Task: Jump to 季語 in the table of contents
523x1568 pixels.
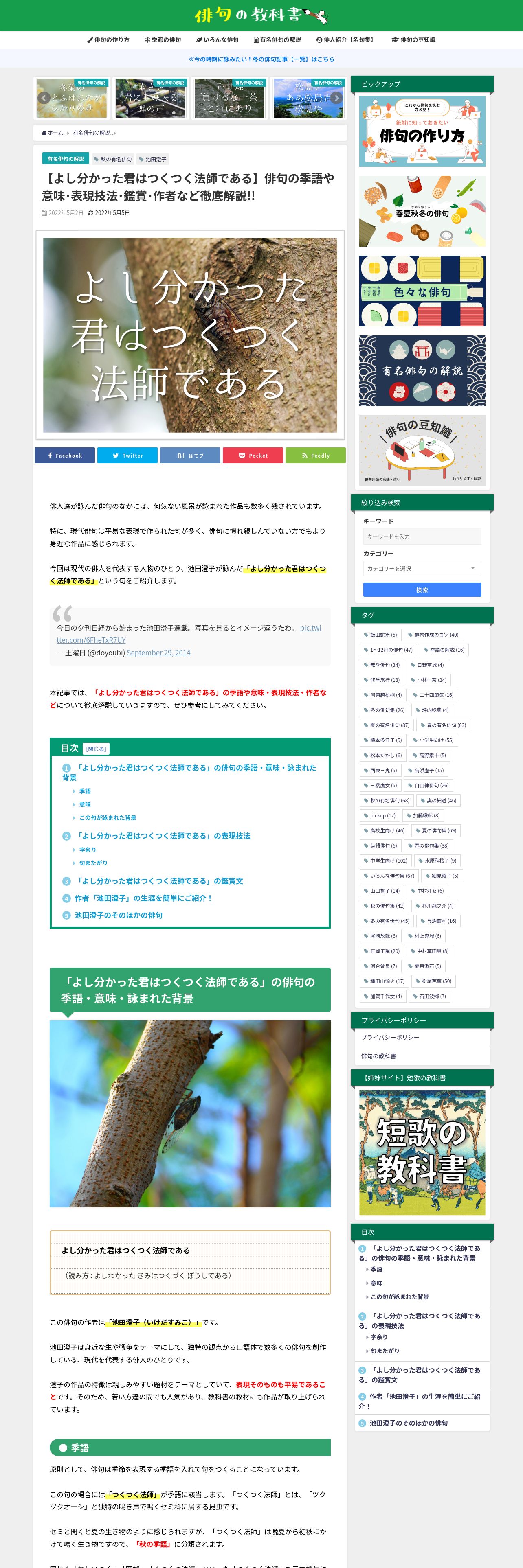Action: coord(85,791)
